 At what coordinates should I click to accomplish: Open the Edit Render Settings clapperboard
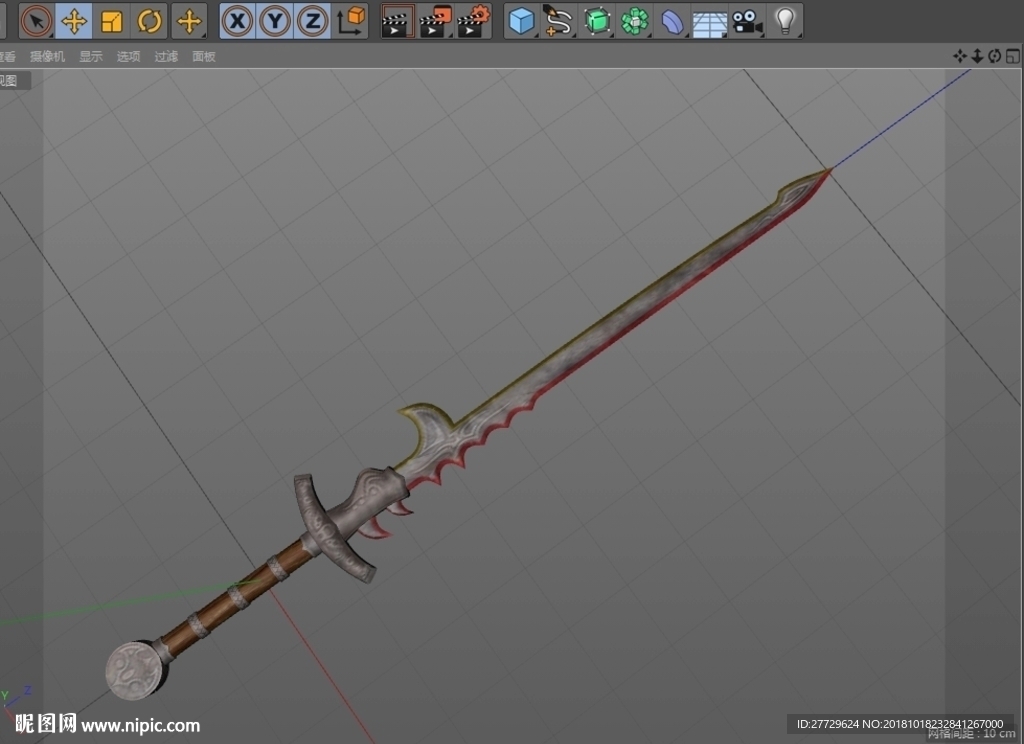[473, 21]
